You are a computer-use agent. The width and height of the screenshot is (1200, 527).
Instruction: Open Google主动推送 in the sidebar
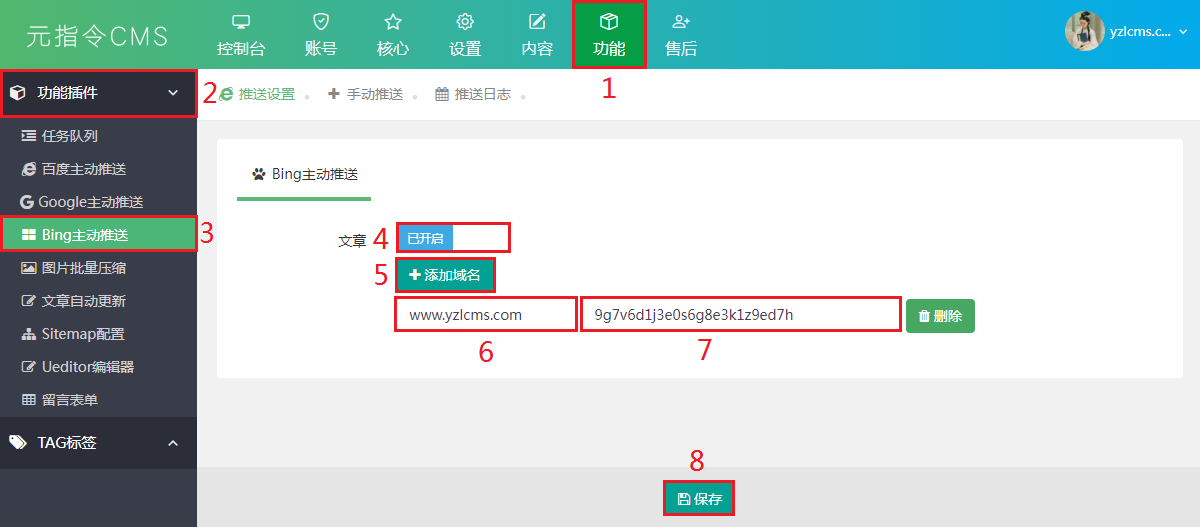(90, 202)
